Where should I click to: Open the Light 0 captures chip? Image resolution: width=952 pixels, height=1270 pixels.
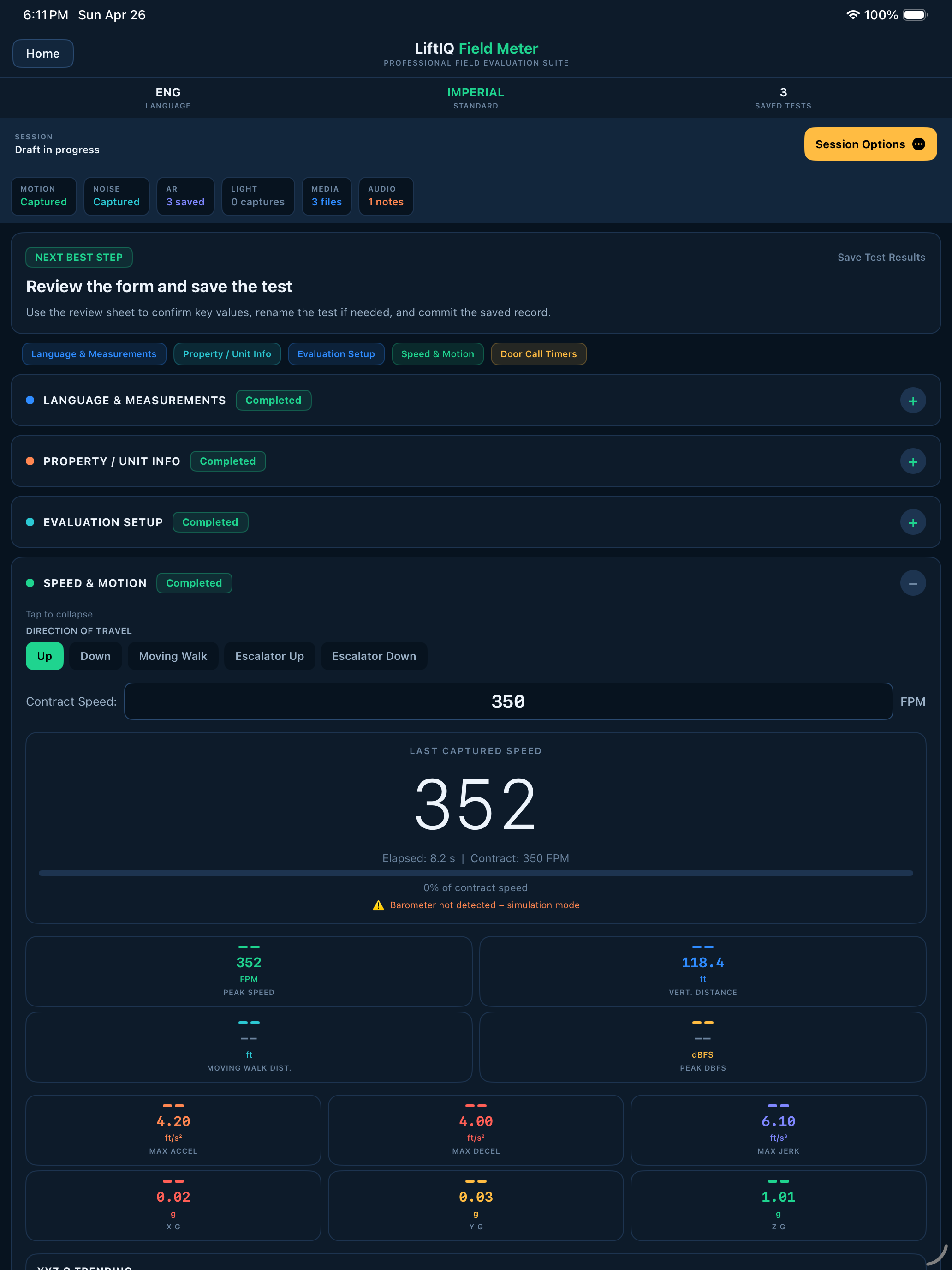(258, 196)
